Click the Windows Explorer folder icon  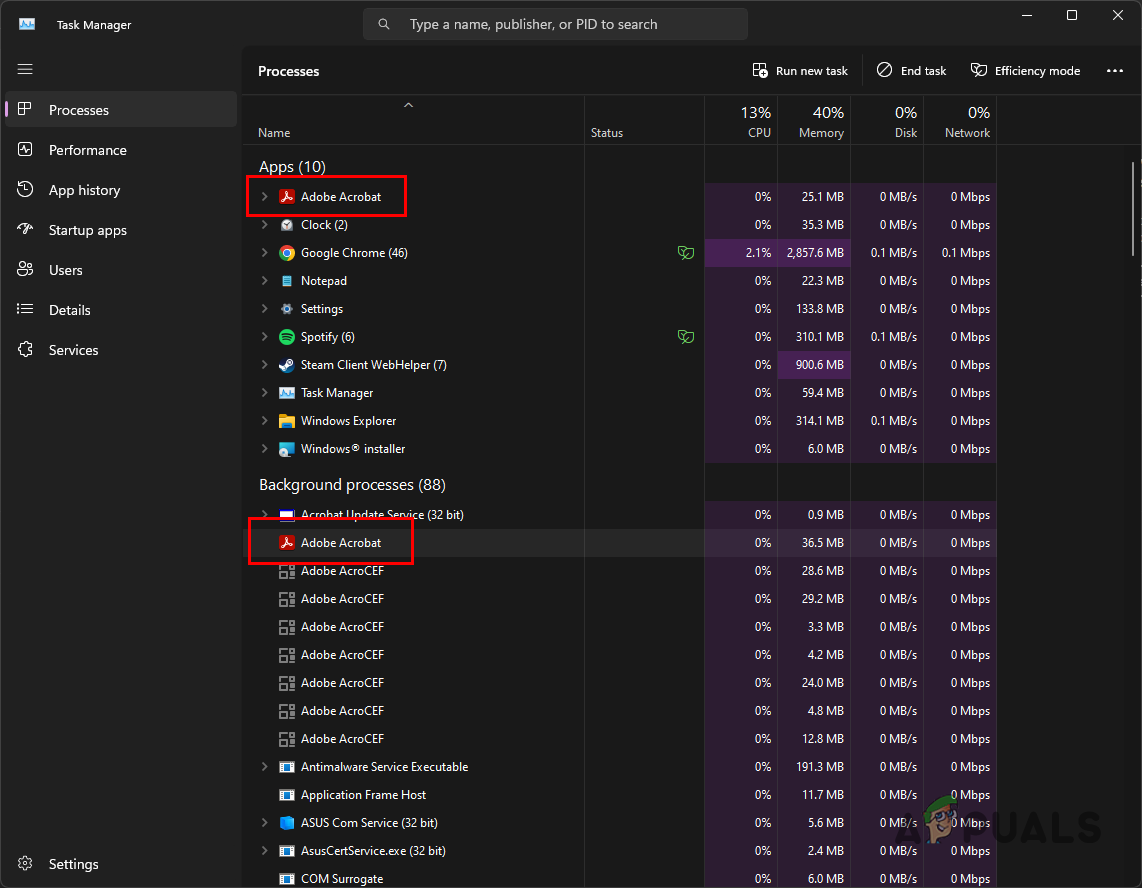point(287,421)
